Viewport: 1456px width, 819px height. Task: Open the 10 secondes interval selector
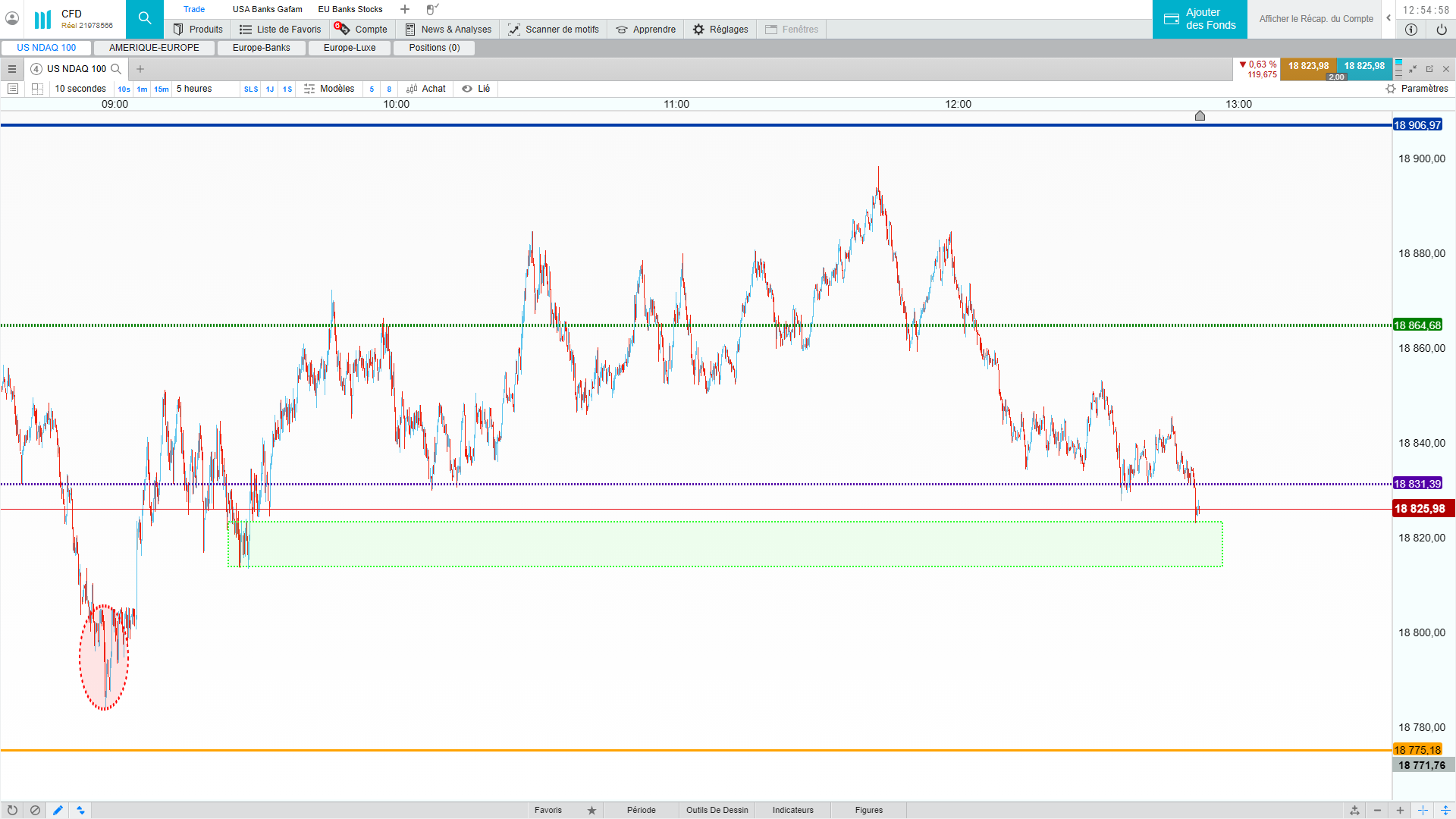tap(80, 89)
